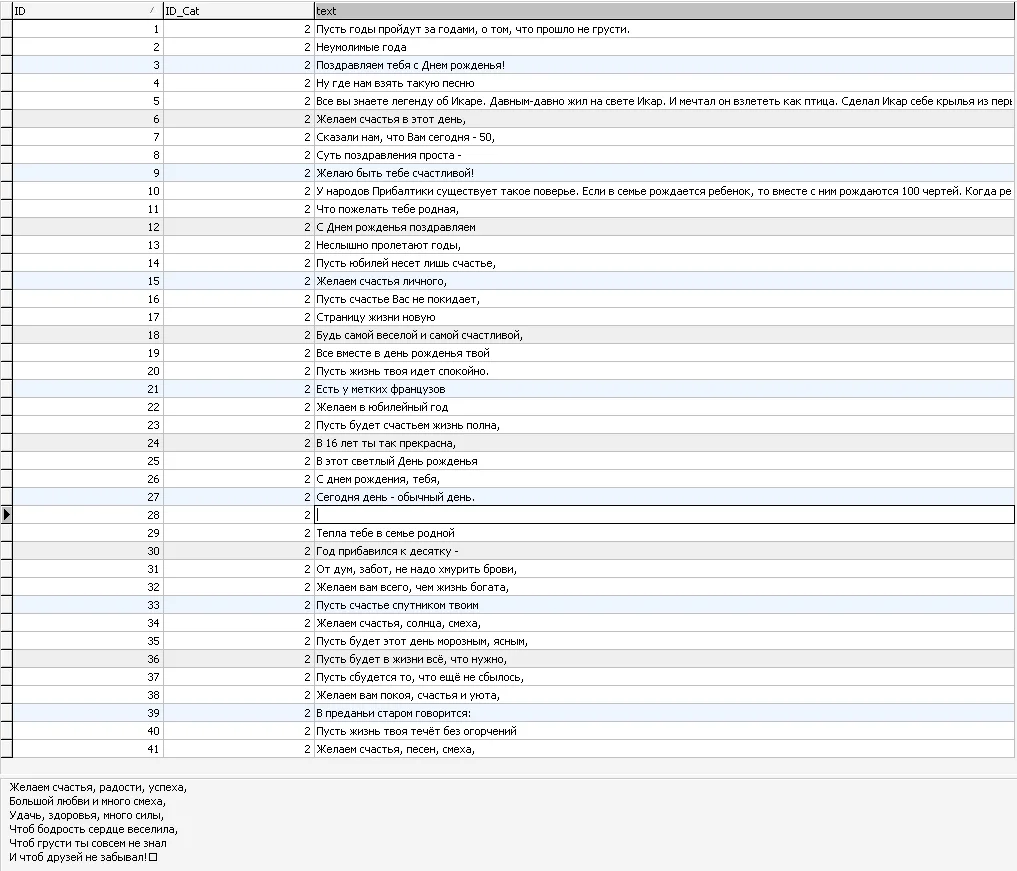Click the current row indicator arrow for row 28
This screenshot has height=871, width=1017.
click(x=6, y=515)
